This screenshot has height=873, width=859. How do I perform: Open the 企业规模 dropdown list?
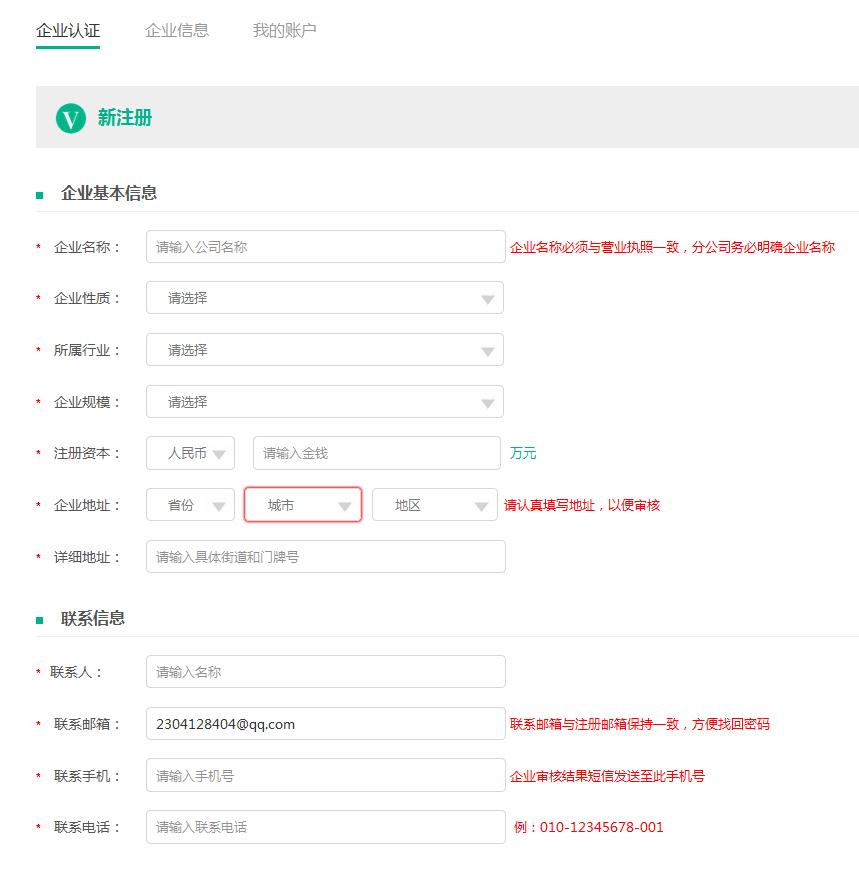pyautogui.click(x=325, y=401)
